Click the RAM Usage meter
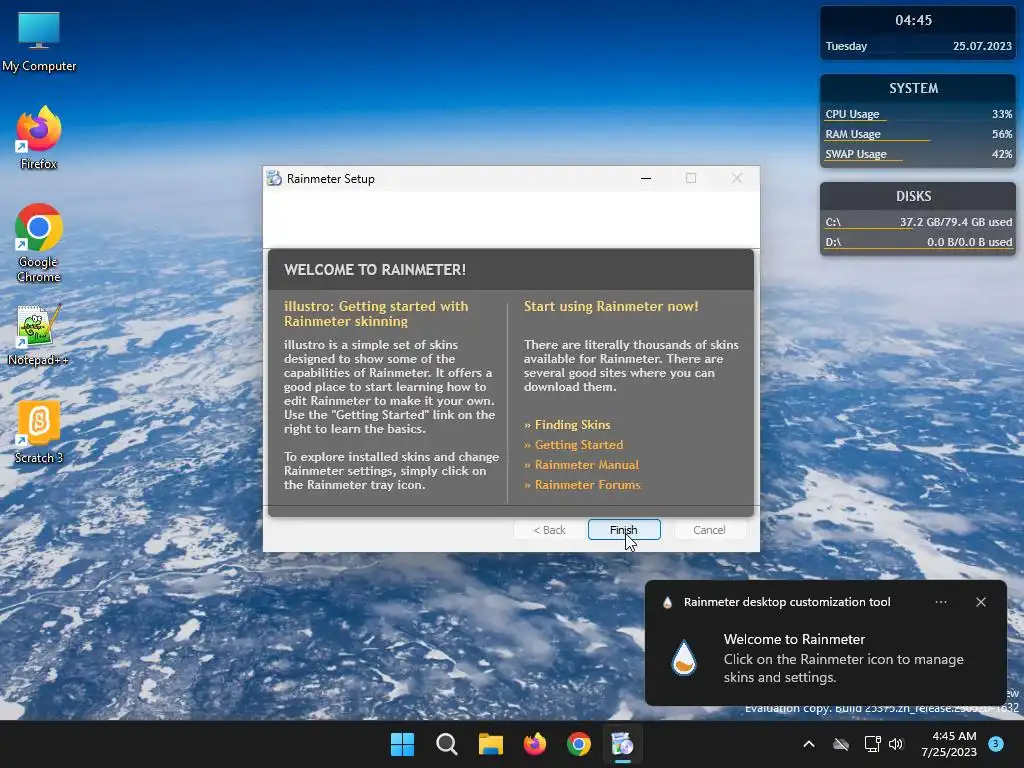The image size is (1024, 768). click(918, 135)
